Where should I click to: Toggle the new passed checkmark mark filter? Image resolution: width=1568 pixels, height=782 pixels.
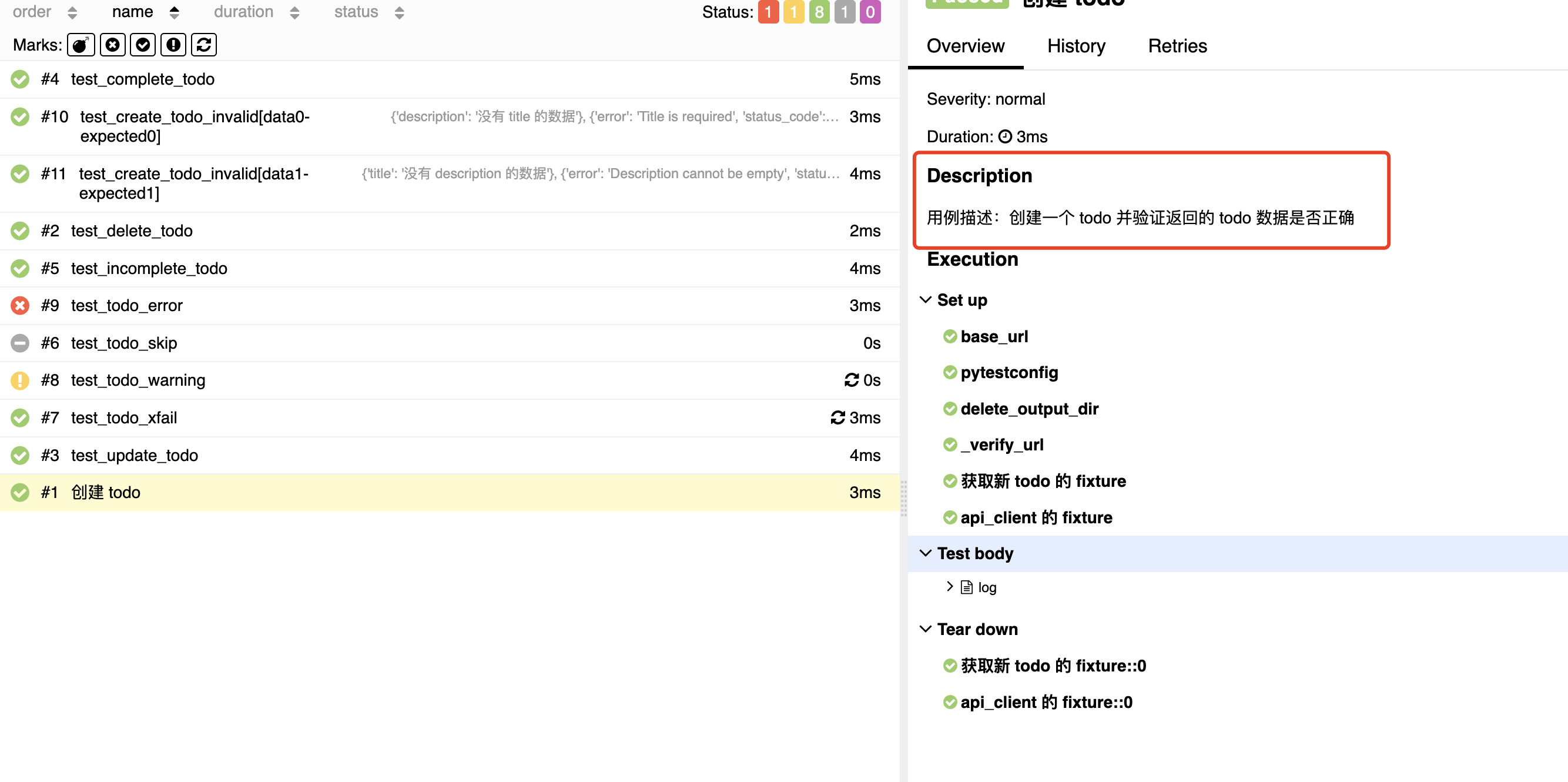pyautogui.click(x=142, y=45)
